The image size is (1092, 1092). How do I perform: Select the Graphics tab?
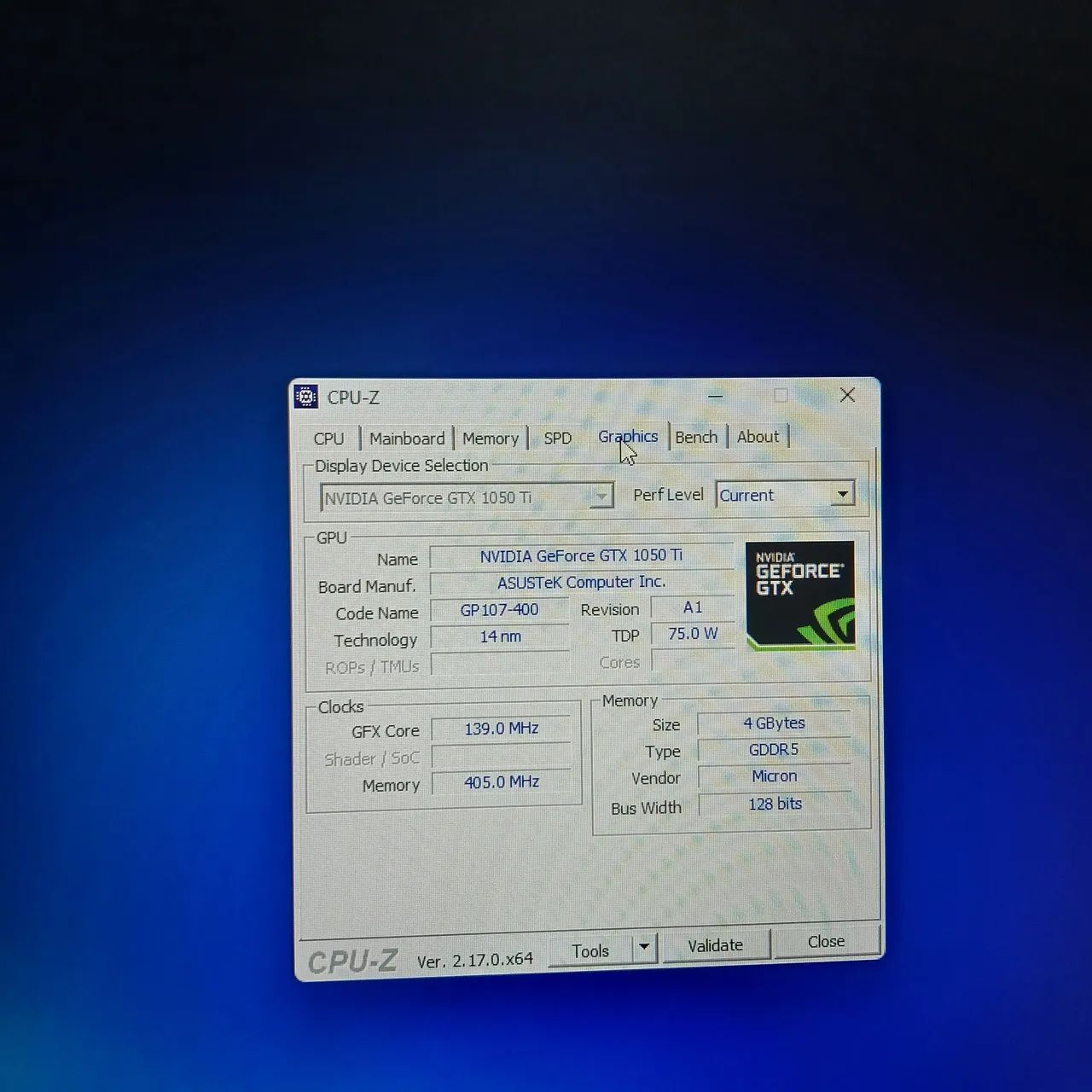[628, 436]
